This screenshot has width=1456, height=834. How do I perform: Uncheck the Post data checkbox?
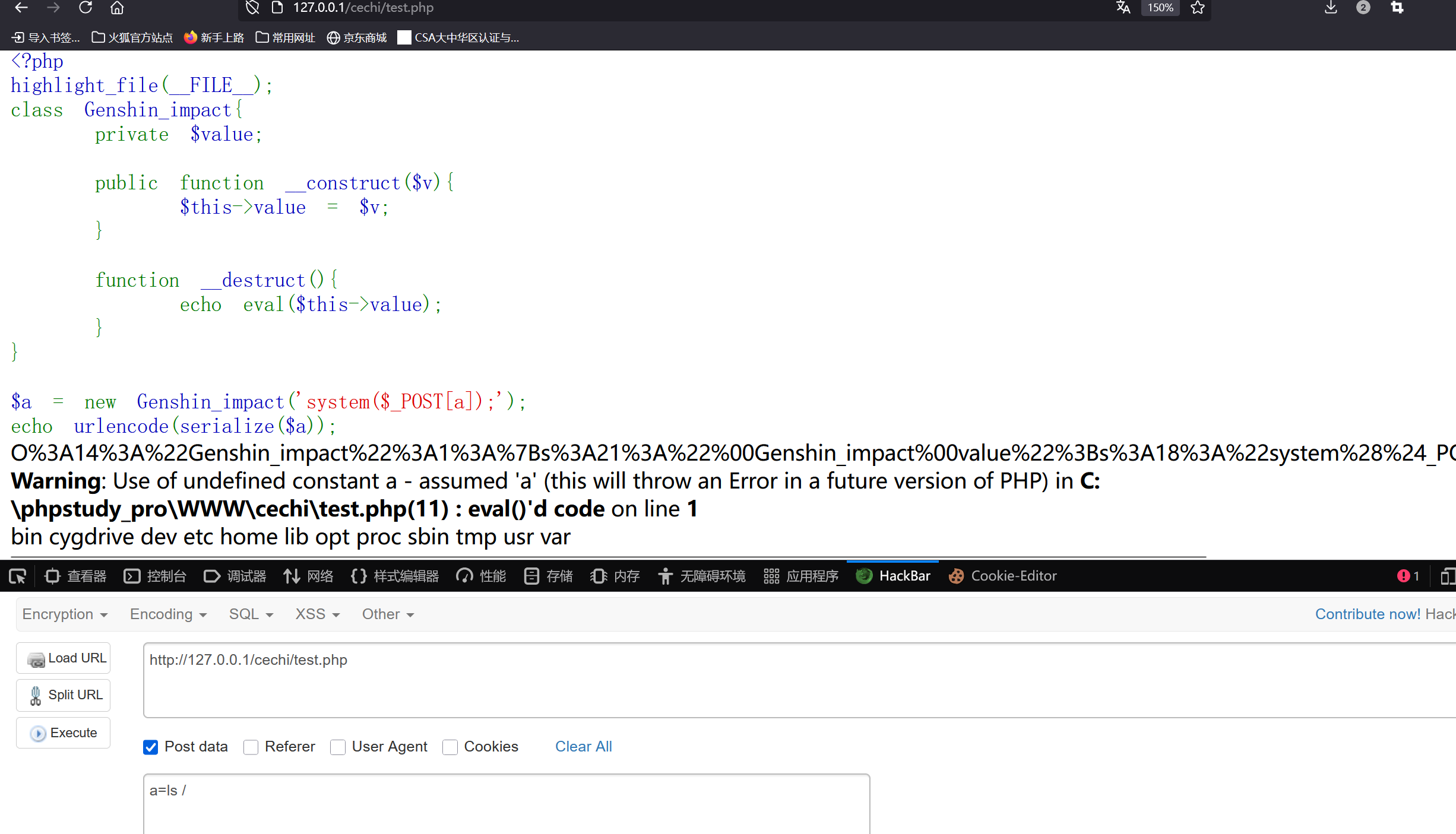[151, 747]
